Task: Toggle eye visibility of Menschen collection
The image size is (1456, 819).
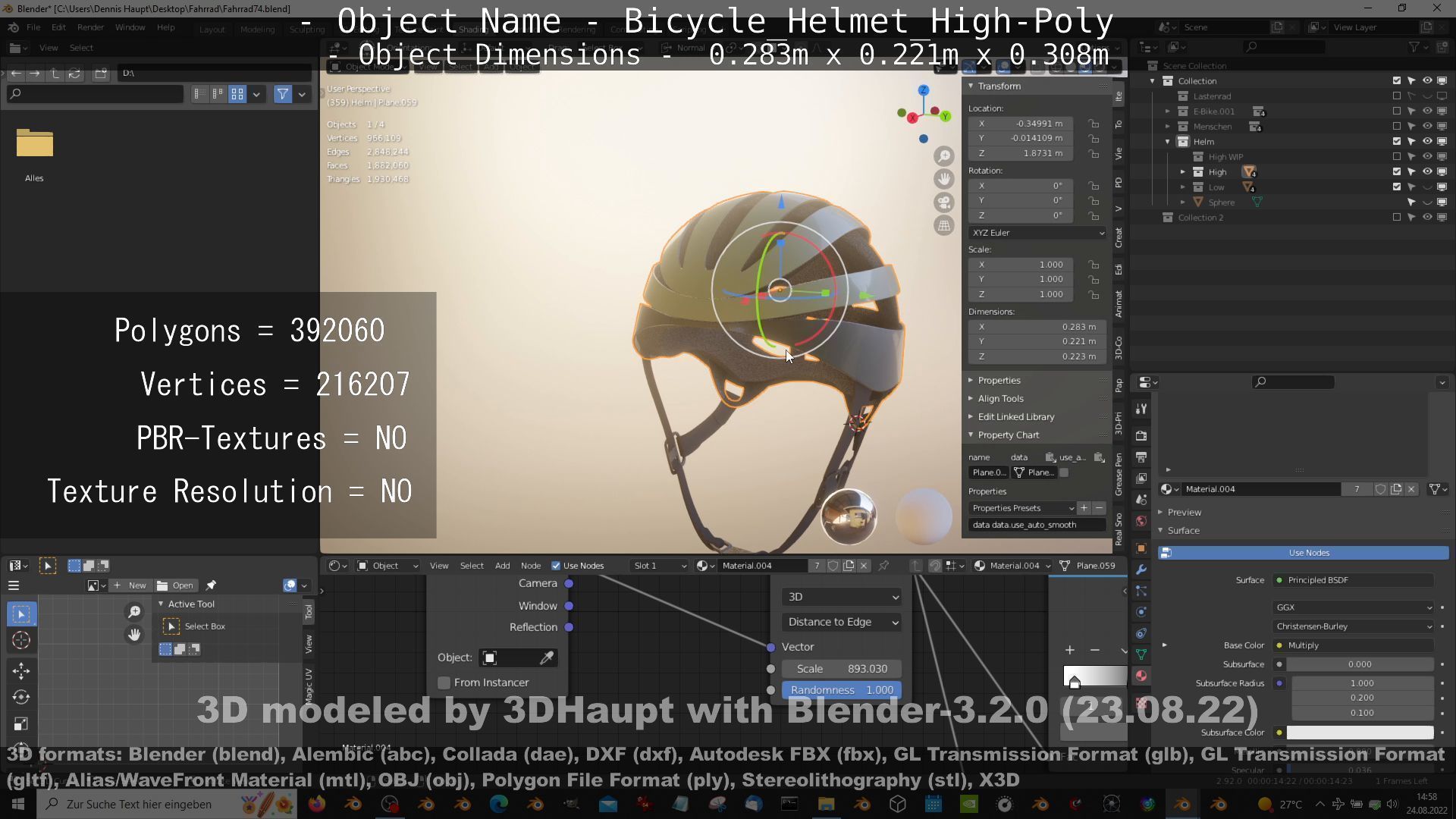Action: [x=1427, y=127]
